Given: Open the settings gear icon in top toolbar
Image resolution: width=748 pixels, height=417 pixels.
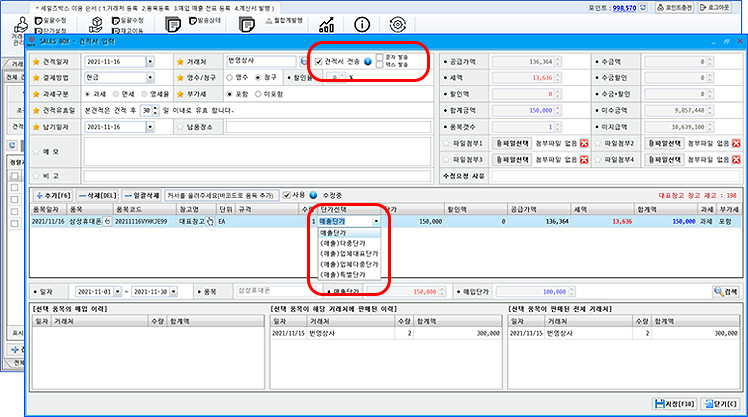Looking at the screenshot, I should [x=398, y=23].
